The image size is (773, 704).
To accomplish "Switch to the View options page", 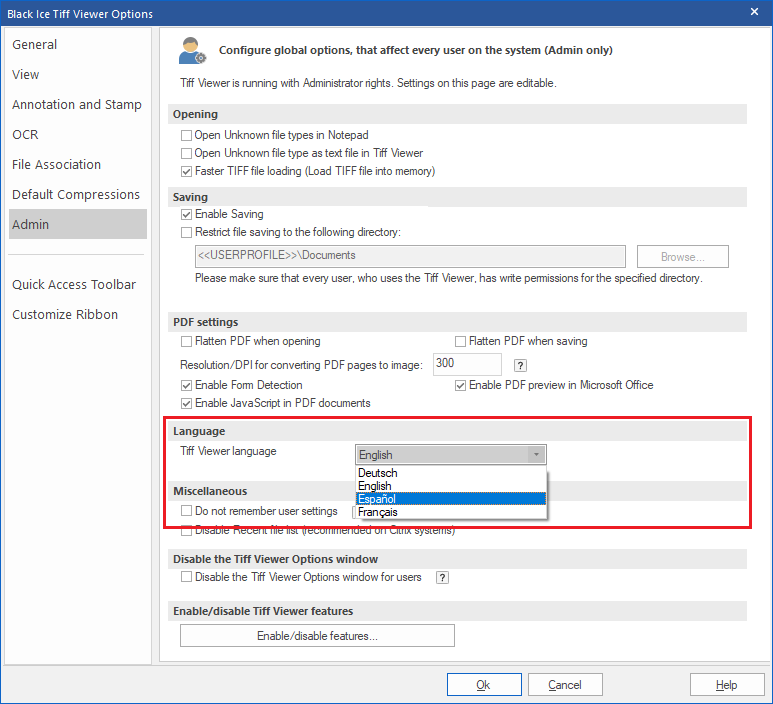I will pyautogui.click(x=78, y=74).
